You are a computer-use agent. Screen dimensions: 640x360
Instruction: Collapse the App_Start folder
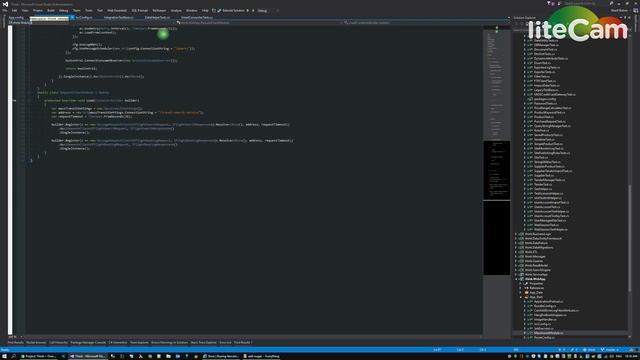521,297
